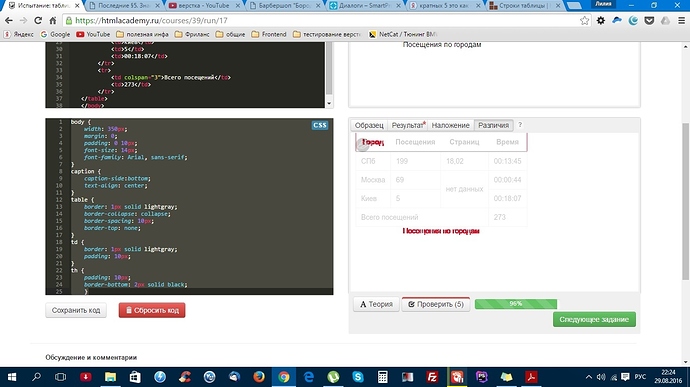Open the Теория button
The height and width of the screenshot is (387, 690).
tap(376, 304)
